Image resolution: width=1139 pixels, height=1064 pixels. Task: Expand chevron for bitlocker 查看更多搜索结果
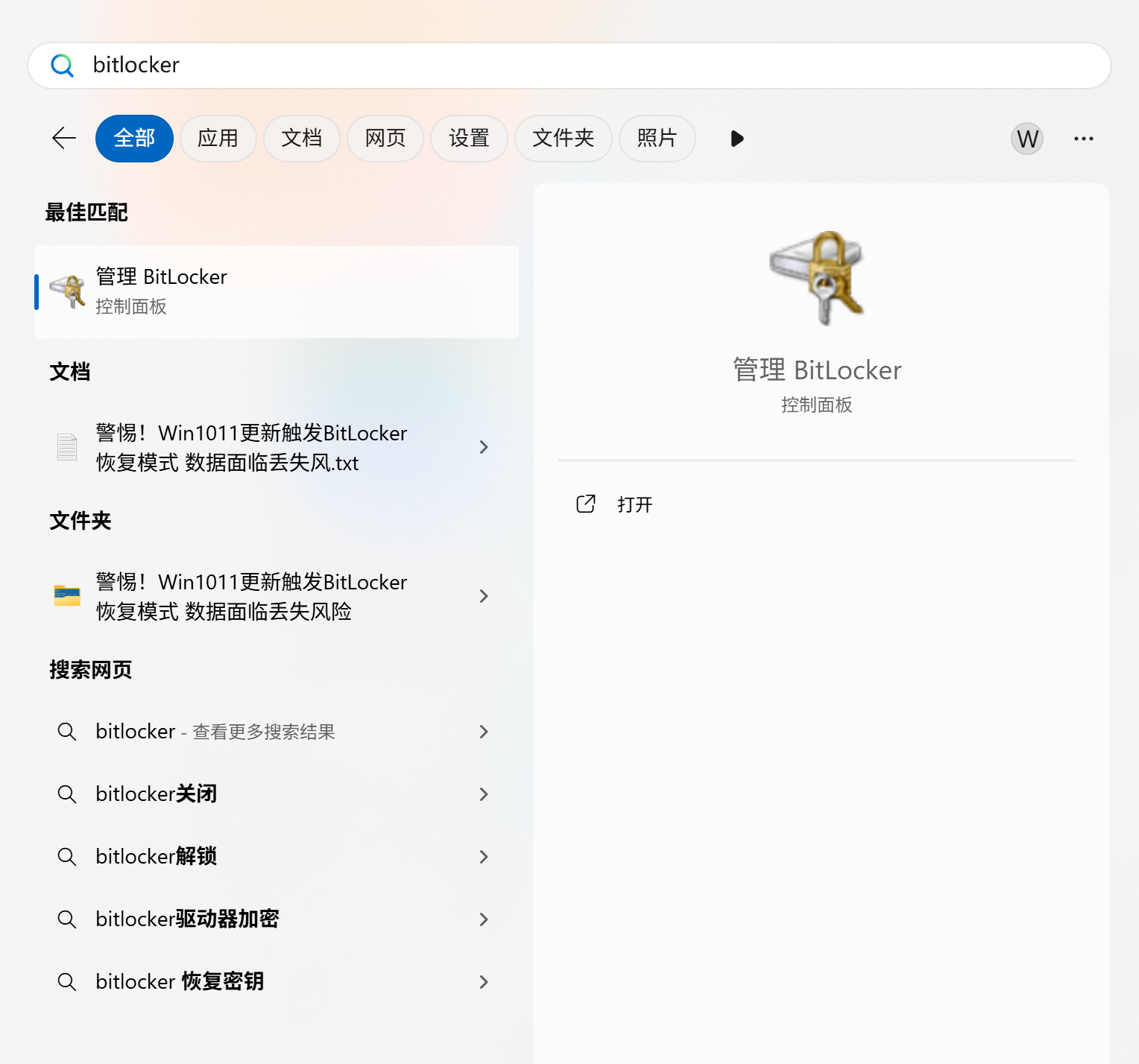[x=484, y=732]
